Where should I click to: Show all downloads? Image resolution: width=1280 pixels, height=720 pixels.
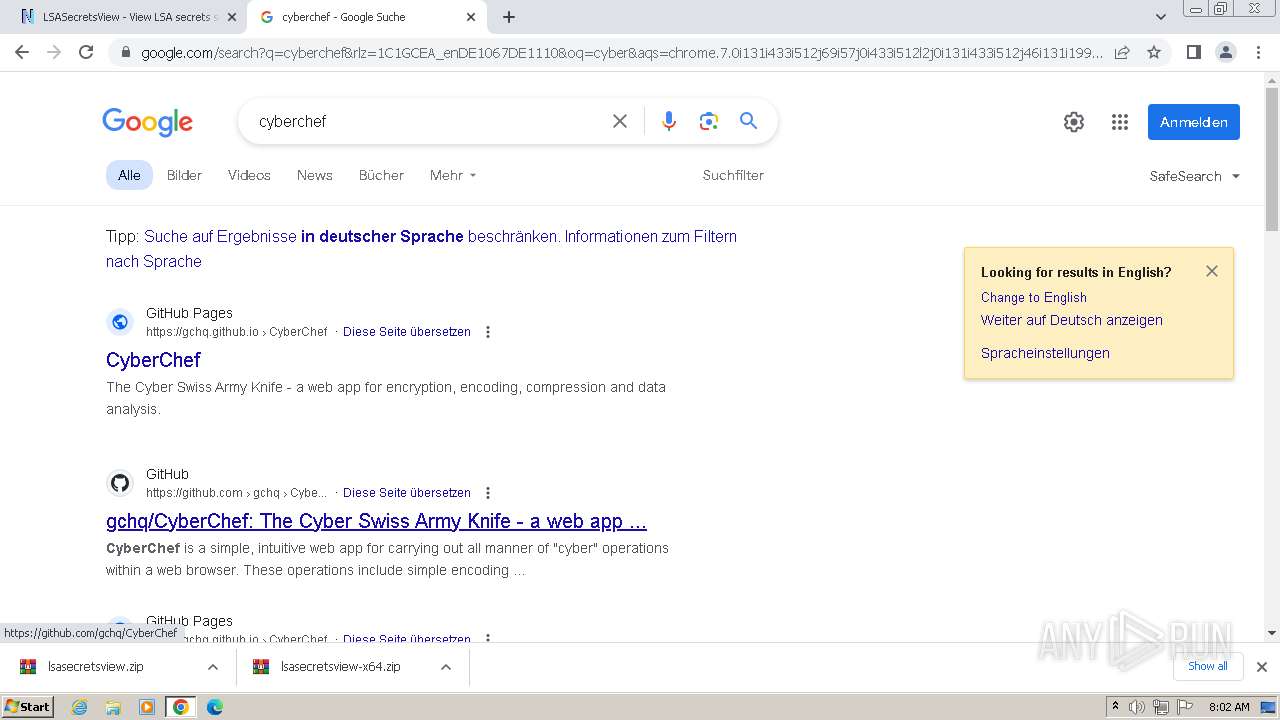coord(1208,666)
